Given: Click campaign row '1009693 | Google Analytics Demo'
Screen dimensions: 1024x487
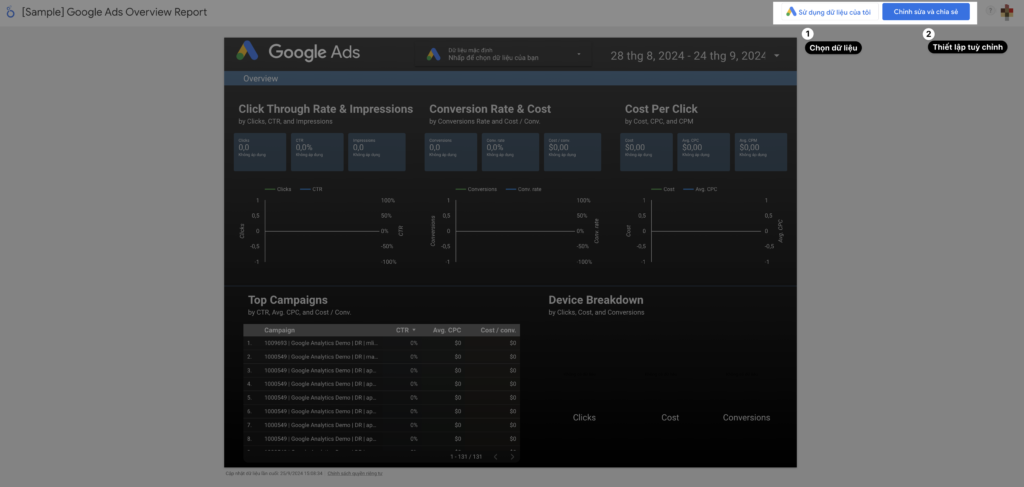Looking at the screenshot, I should [382, 343].
